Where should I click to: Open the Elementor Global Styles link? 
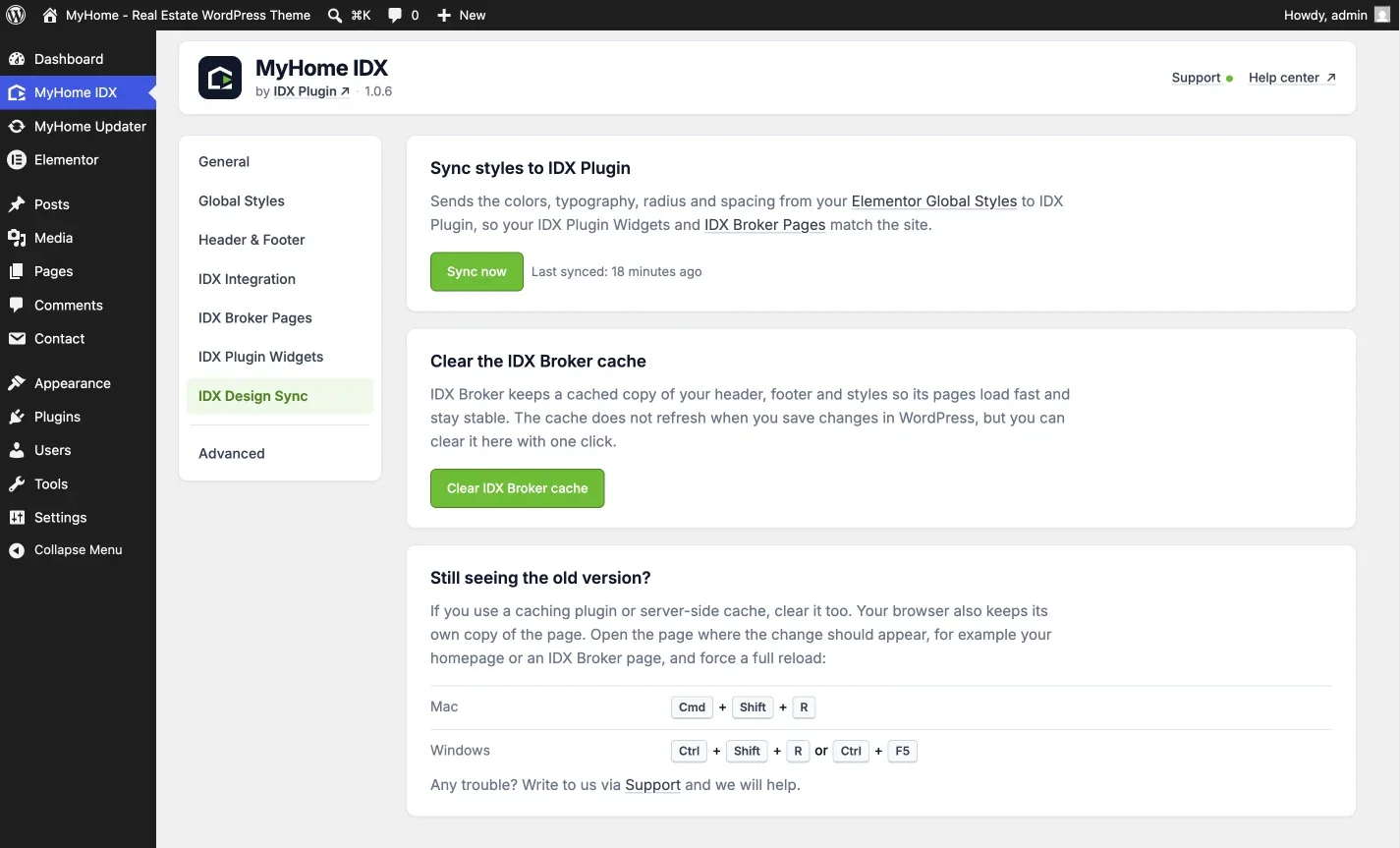click(934, 201)
